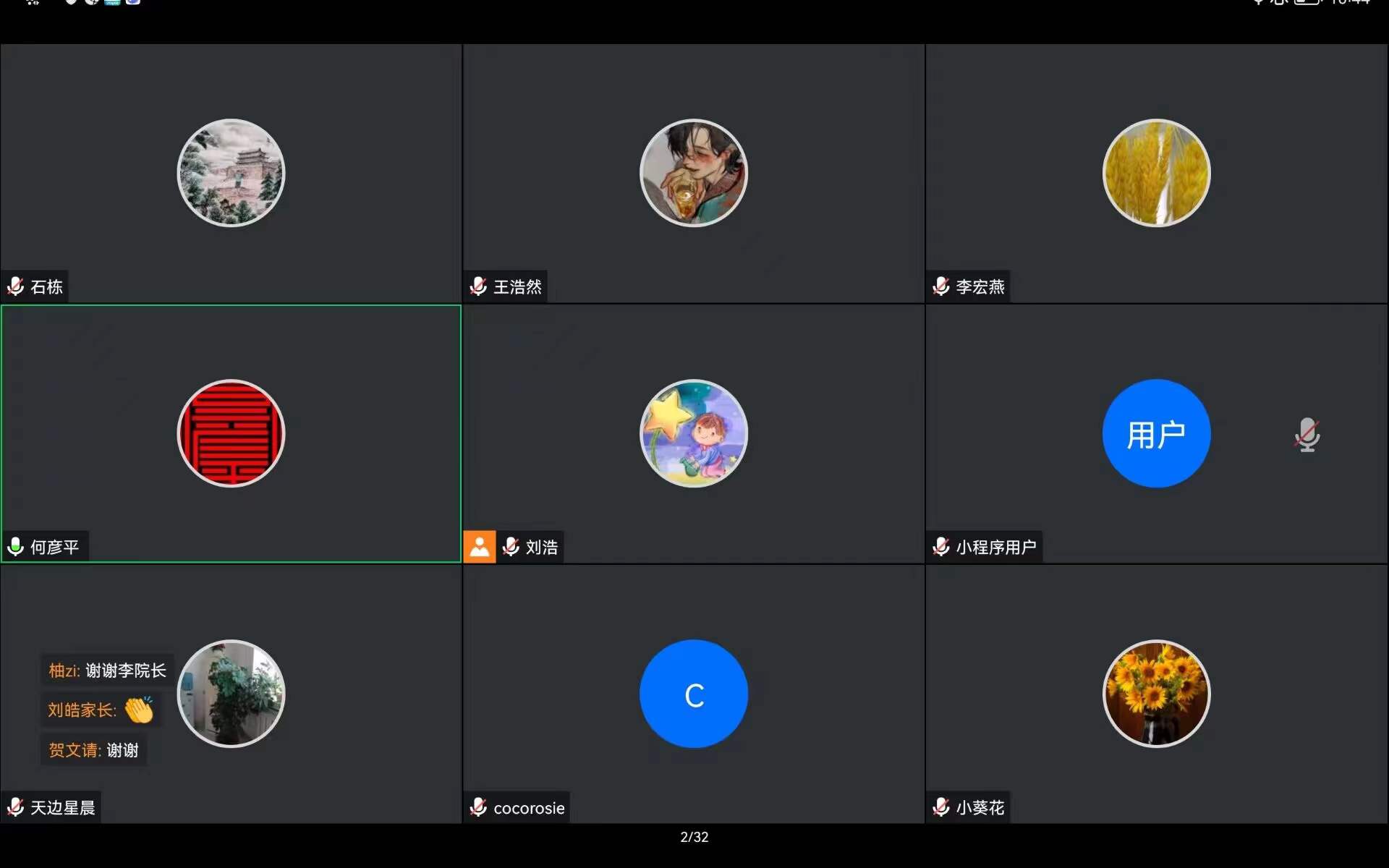The height and width of the screenshot is (868, 1389).
Task: Click muted mic icon beside 王浩然
Action: coord(478,286)
